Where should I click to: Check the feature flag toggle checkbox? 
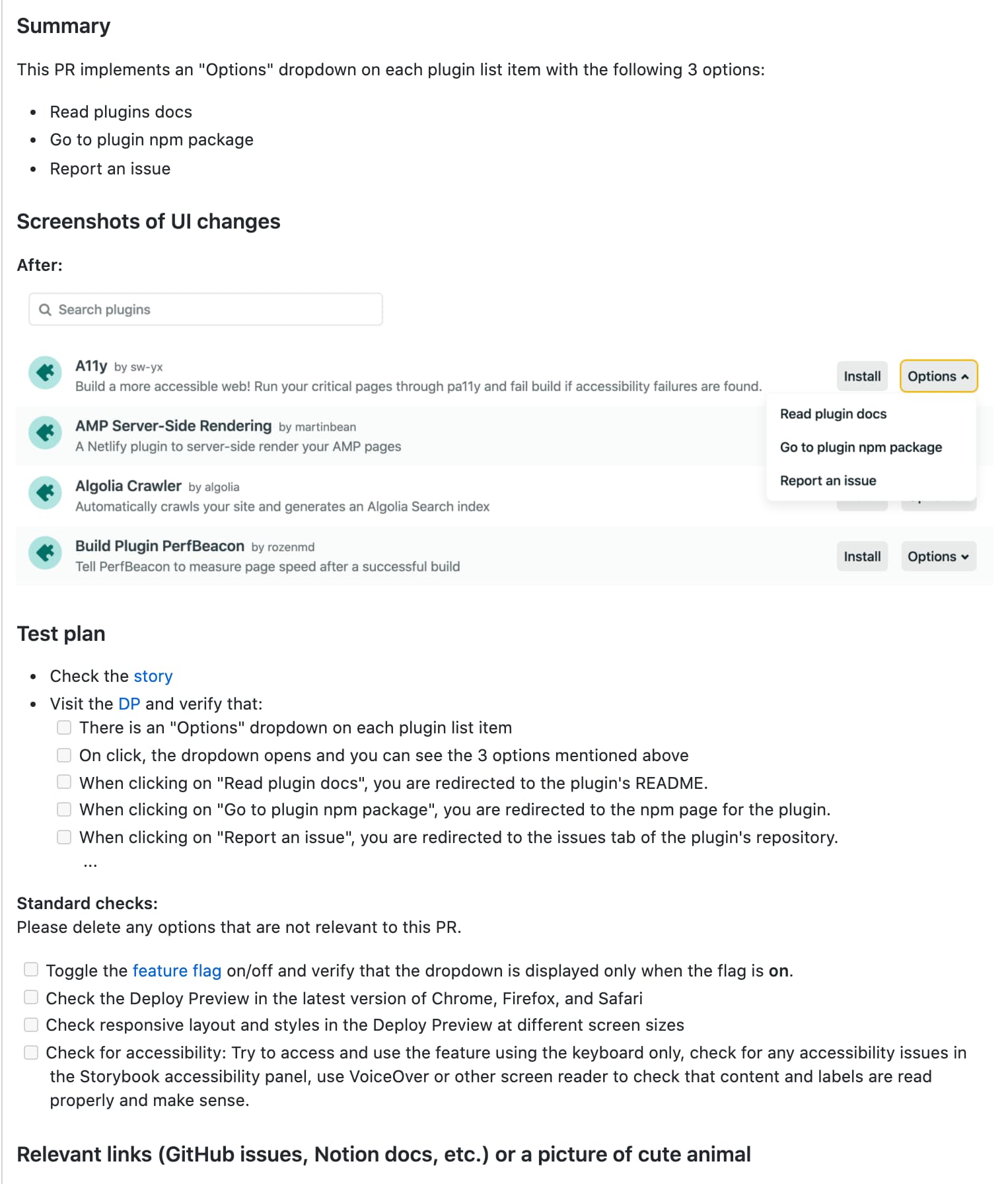coord(31,969)
